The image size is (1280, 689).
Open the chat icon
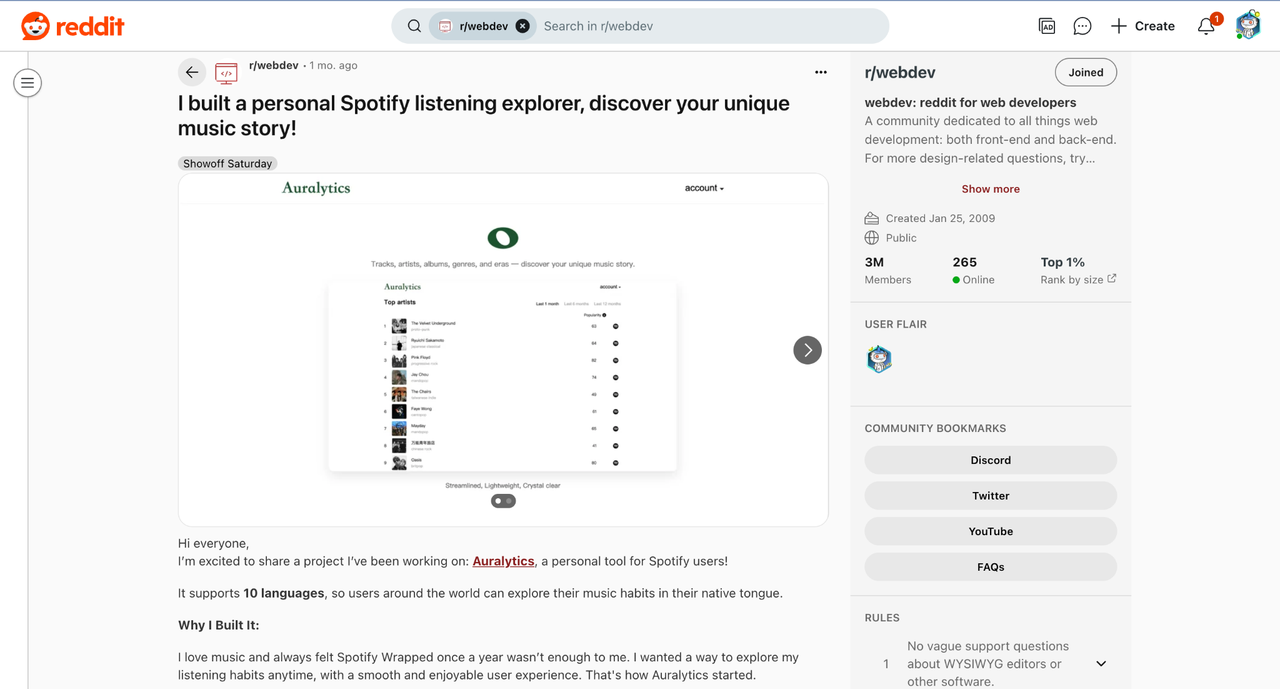tap(1082, 26)
